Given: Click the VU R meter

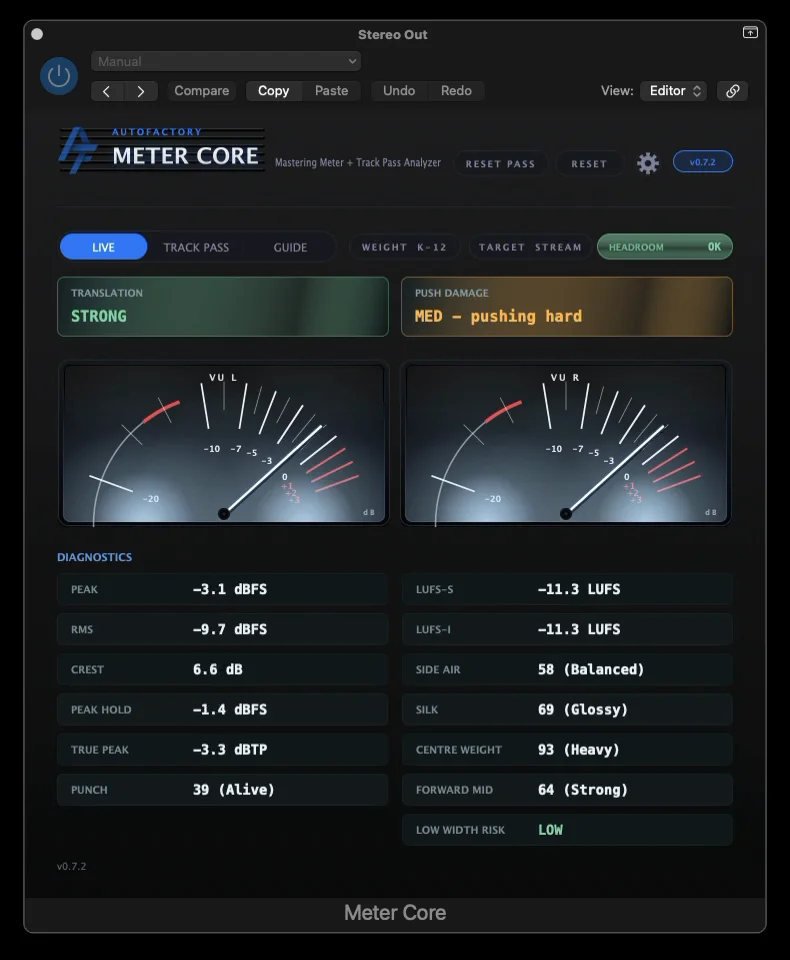Looking at the screenshot, I should click(566, 443).
